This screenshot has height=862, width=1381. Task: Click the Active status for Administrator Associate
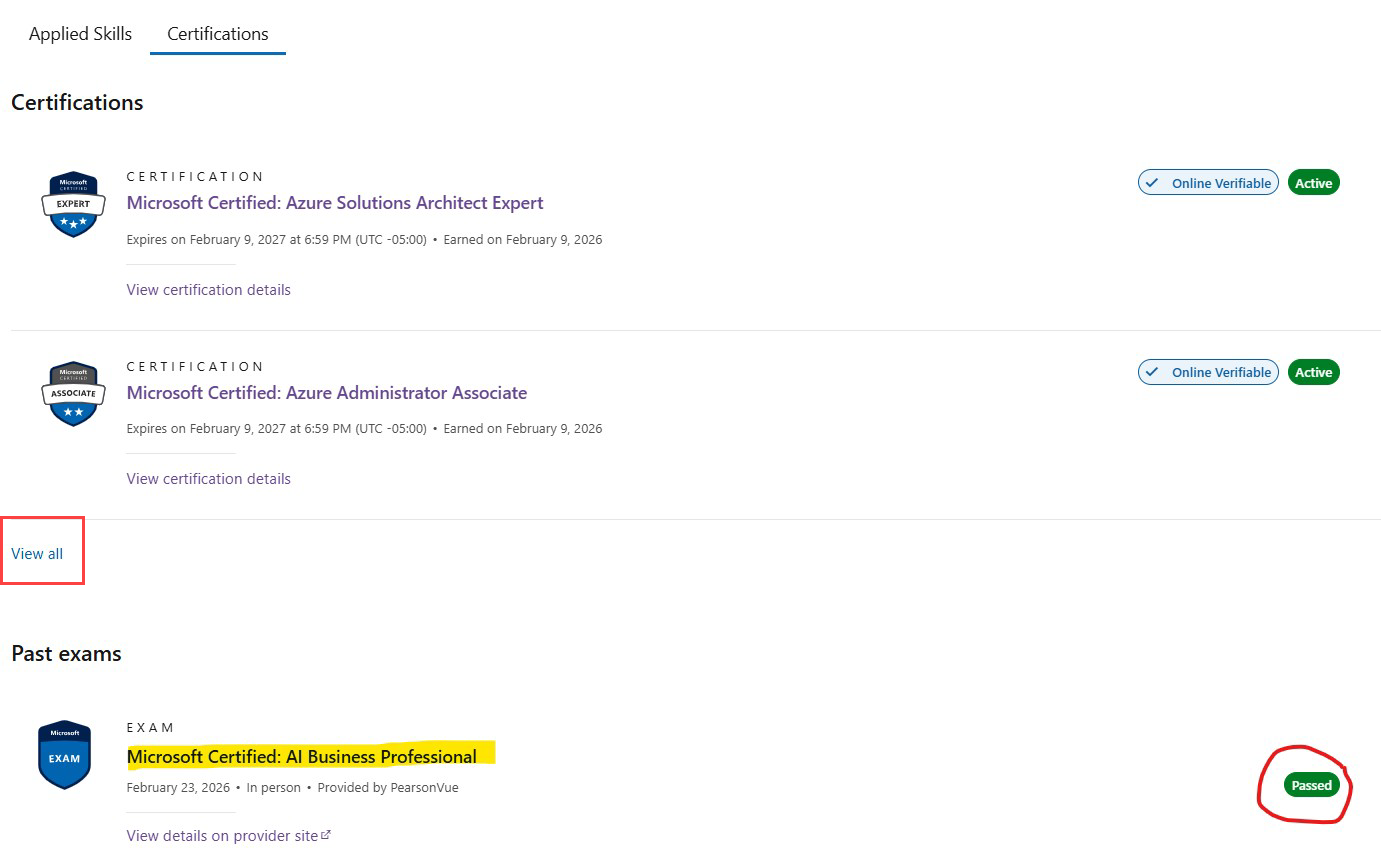click(x=1314, y=372)
